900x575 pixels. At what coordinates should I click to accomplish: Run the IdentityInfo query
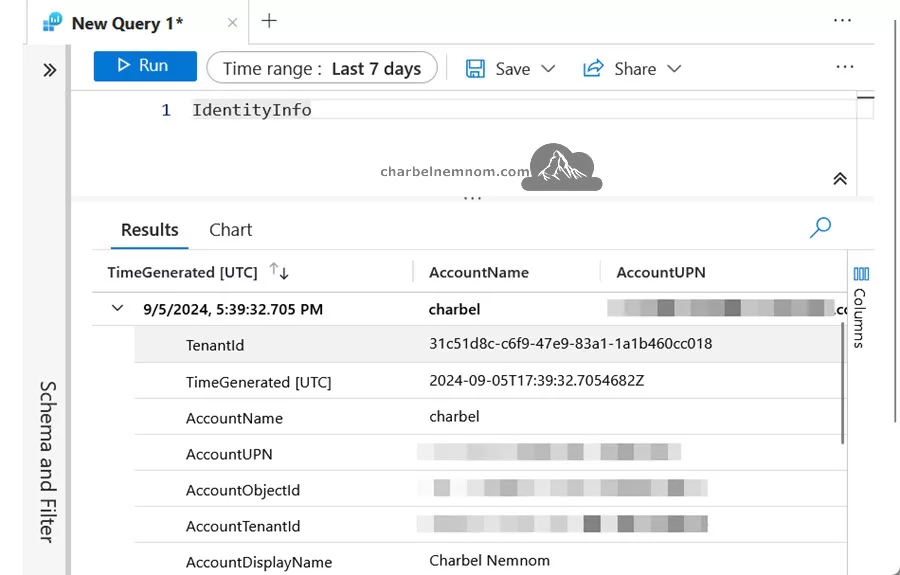(x=145, y=66)
